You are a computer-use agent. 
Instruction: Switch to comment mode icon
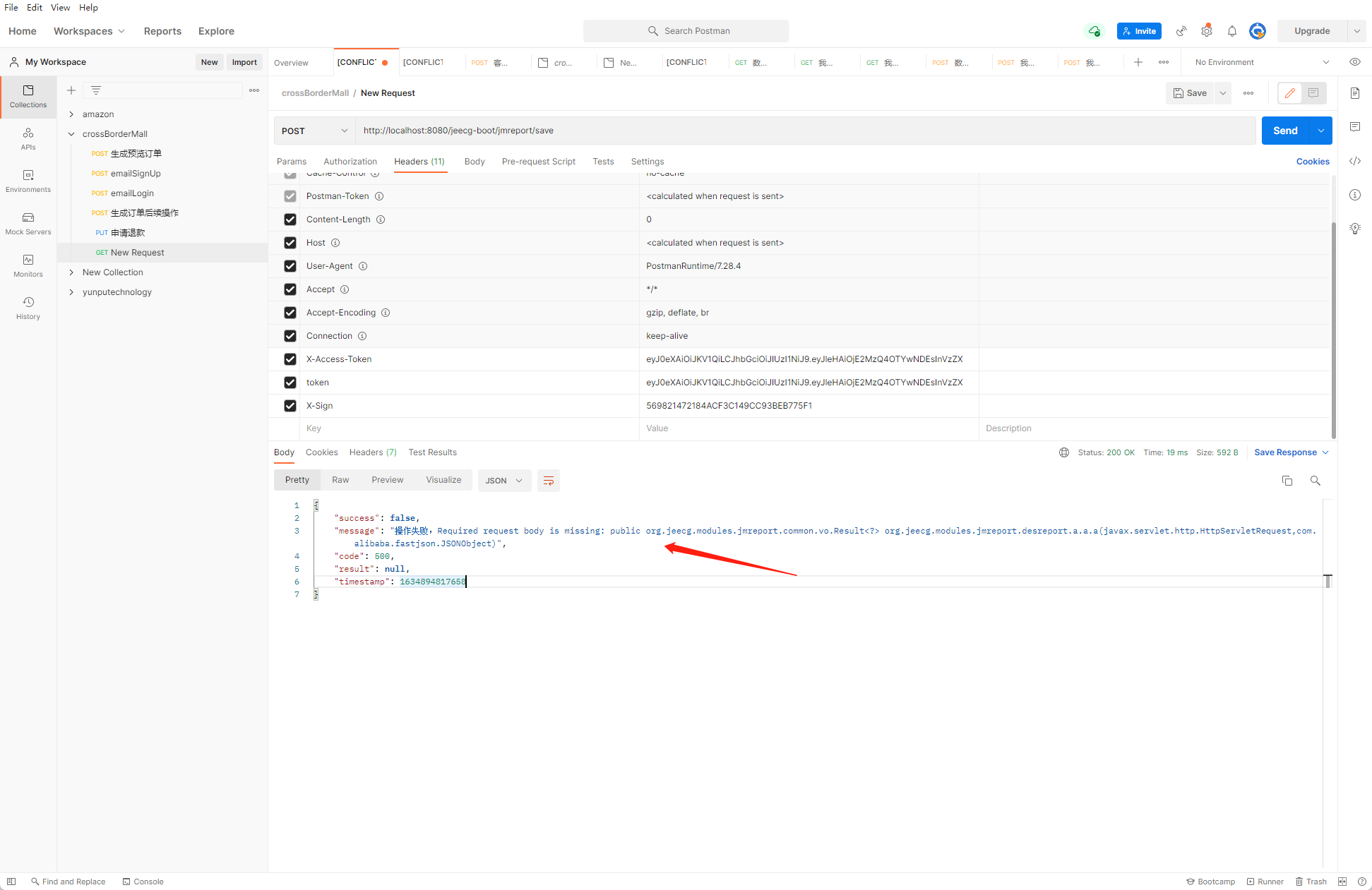(1313, 93)
